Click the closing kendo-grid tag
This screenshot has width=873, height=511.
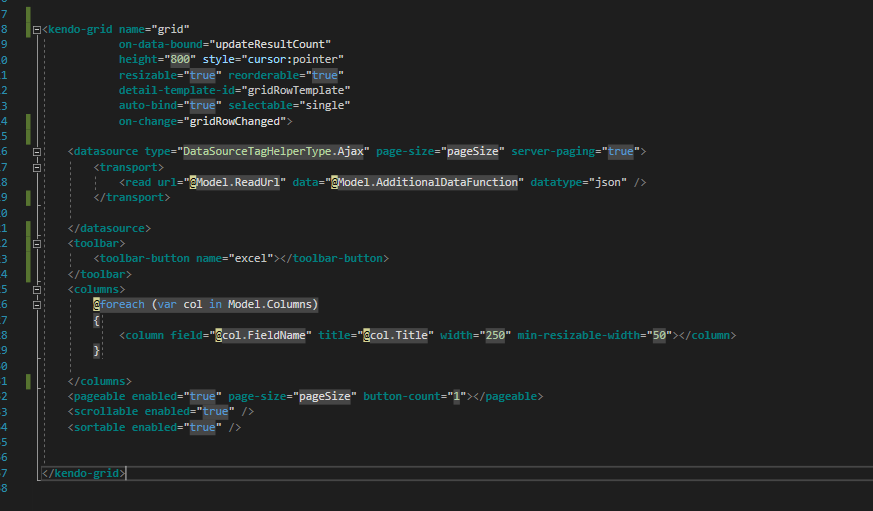point(84,473)
